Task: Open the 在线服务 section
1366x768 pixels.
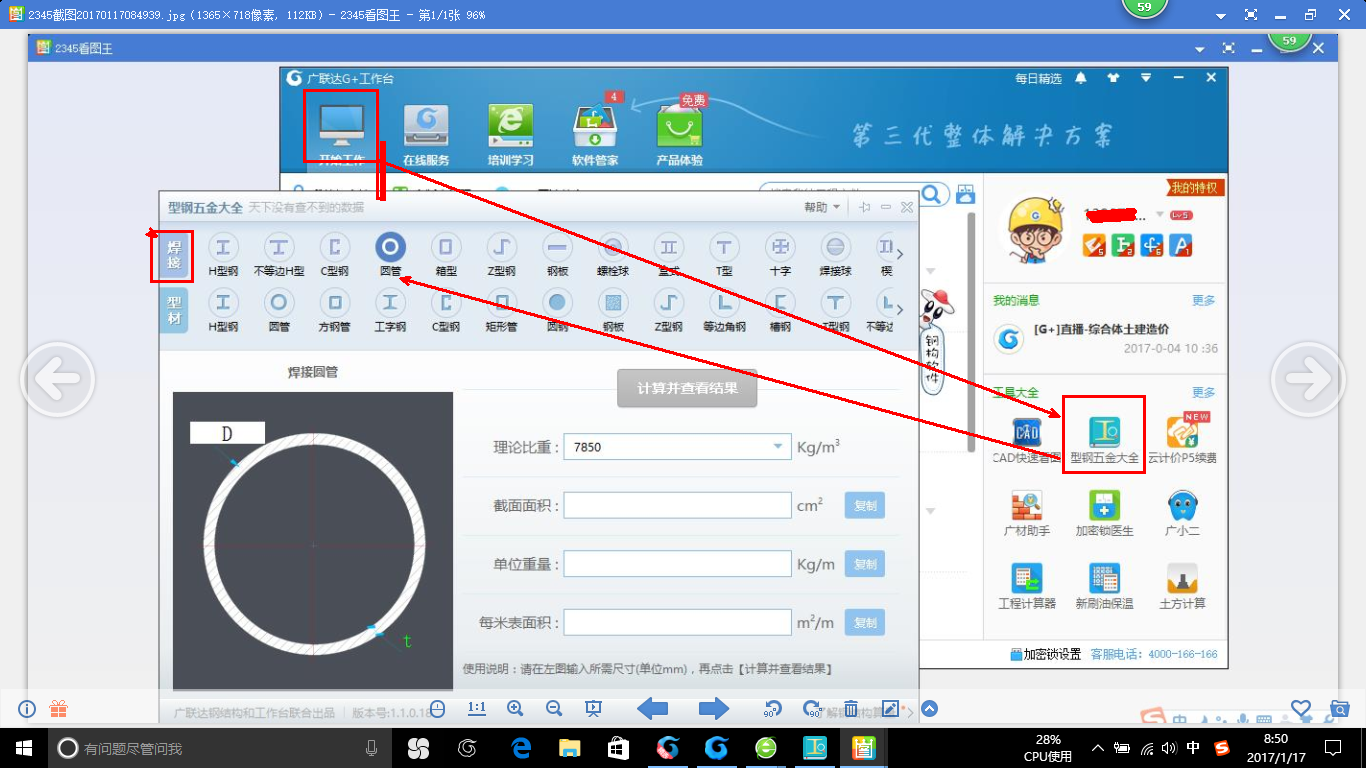Action: coord(426,135)
